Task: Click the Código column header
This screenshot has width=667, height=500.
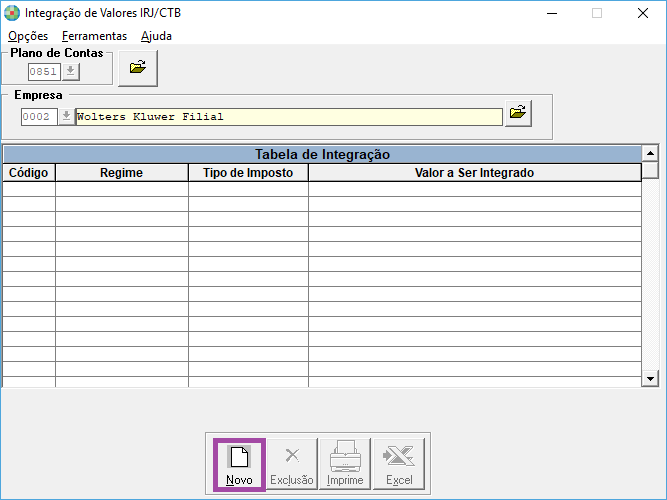Action: [28, 173]
